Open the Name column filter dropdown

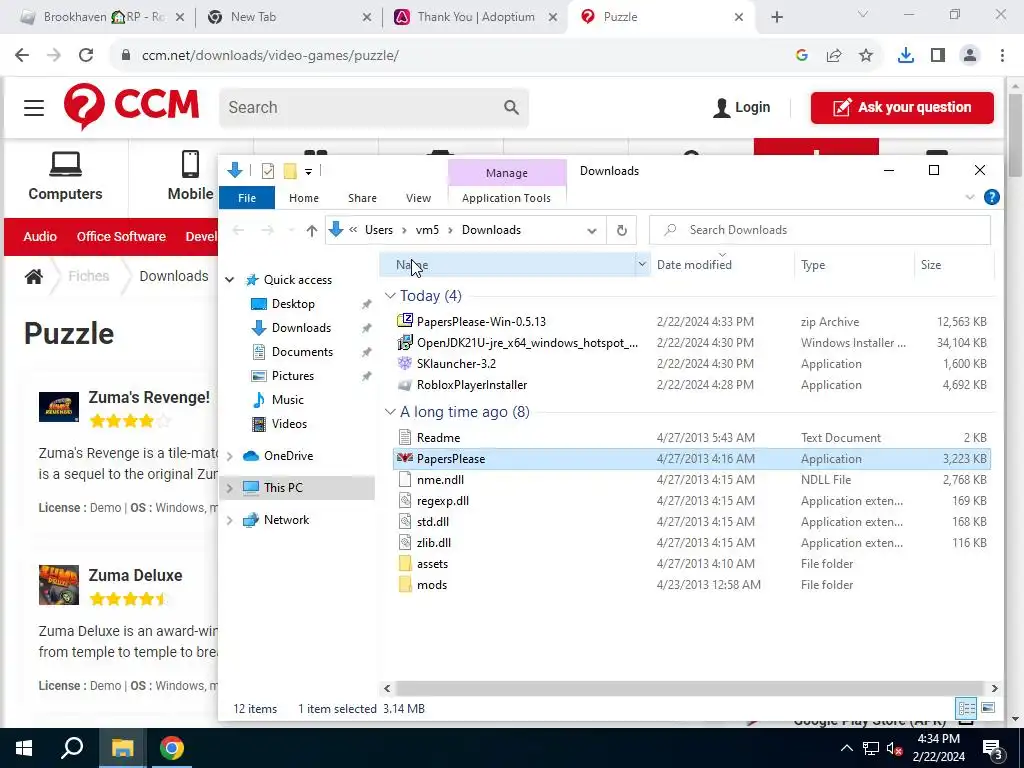pyautogui.click(x=642, y=264)
